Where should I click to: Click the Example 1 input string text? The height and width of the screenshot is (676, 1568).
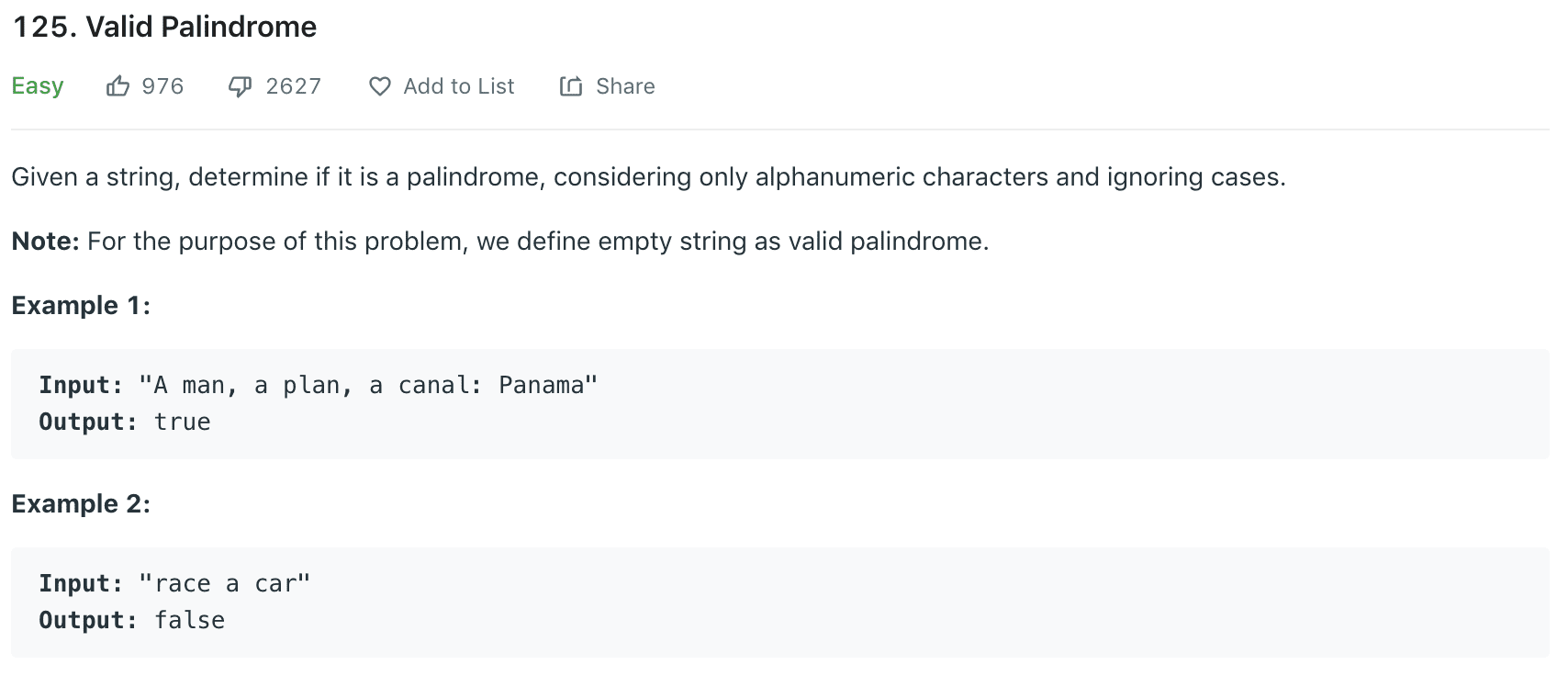pos(368,385)
